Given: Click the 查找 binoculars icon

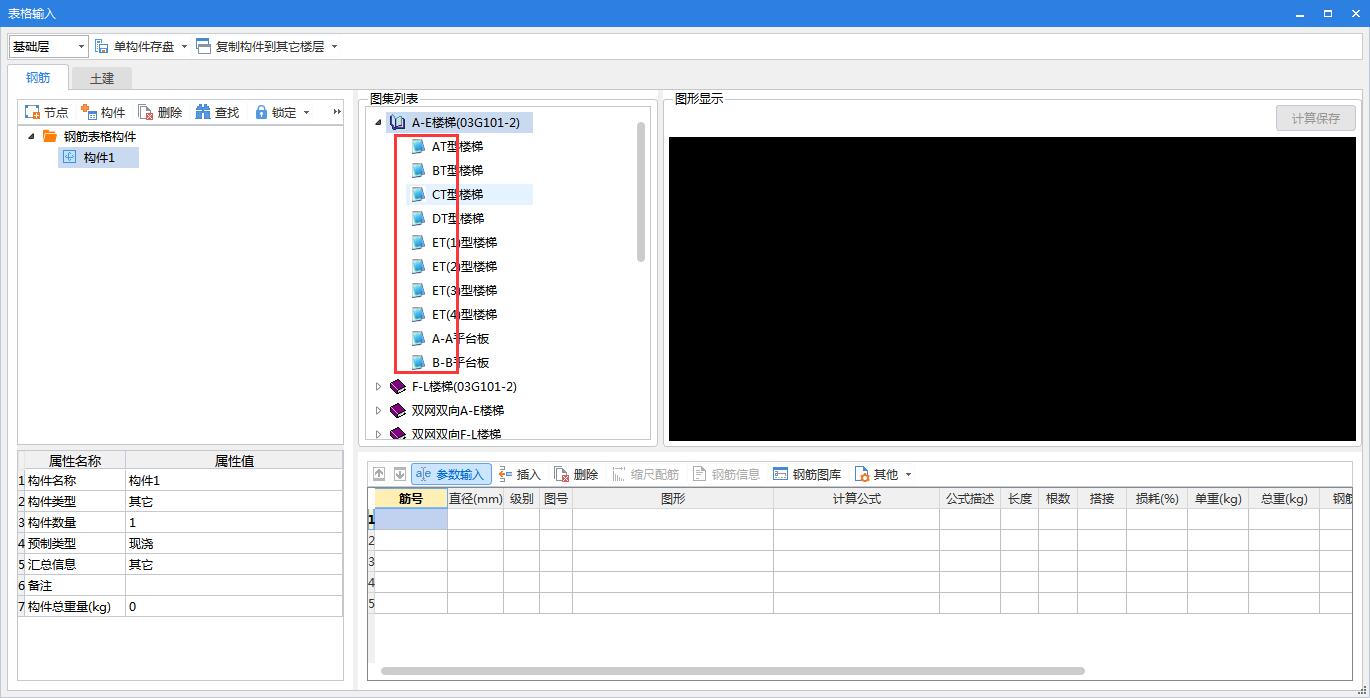Looking at the screenshot, I should coord(203,112).
